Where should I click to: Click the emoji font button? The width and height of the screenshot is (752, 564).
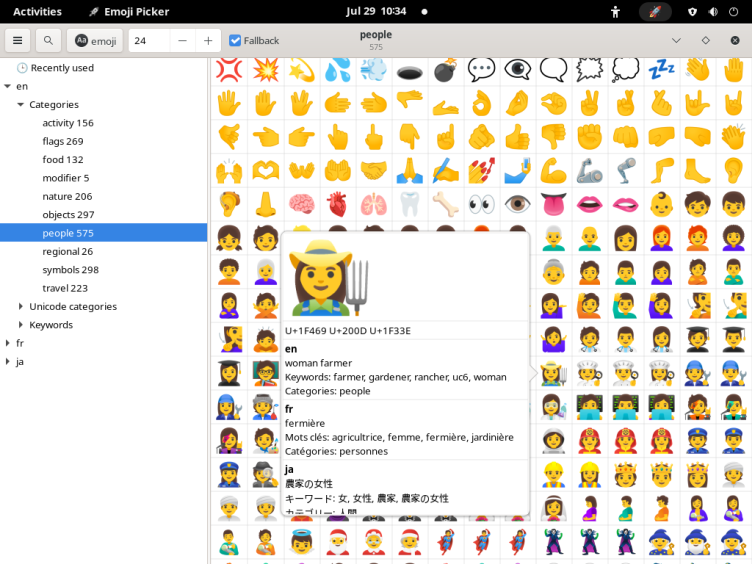coord(95,41)
